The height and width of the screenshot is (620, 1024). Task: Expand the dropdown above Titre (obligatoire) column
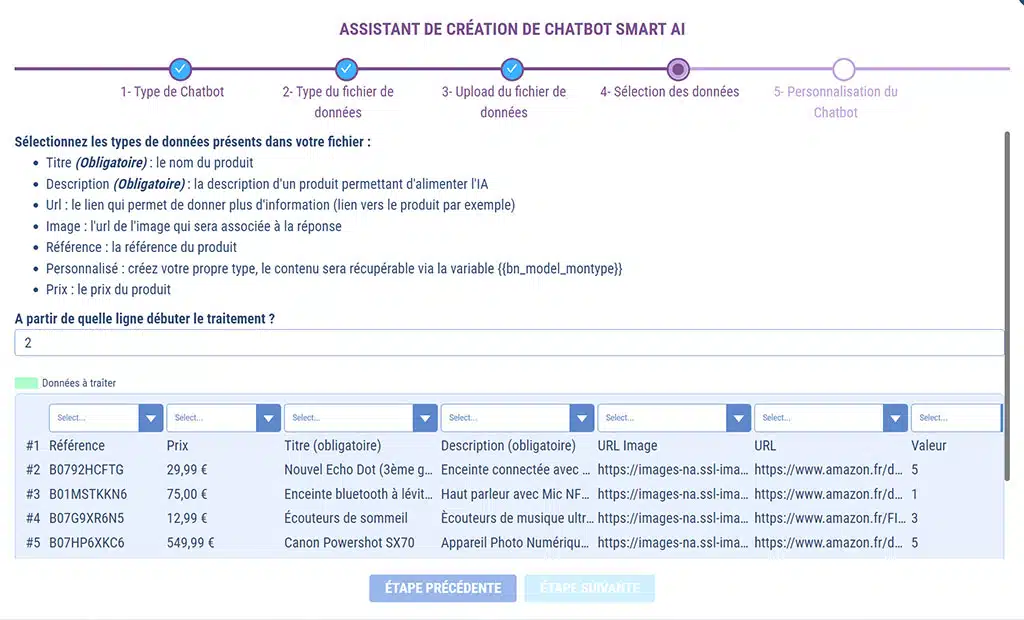pos(360,418)
